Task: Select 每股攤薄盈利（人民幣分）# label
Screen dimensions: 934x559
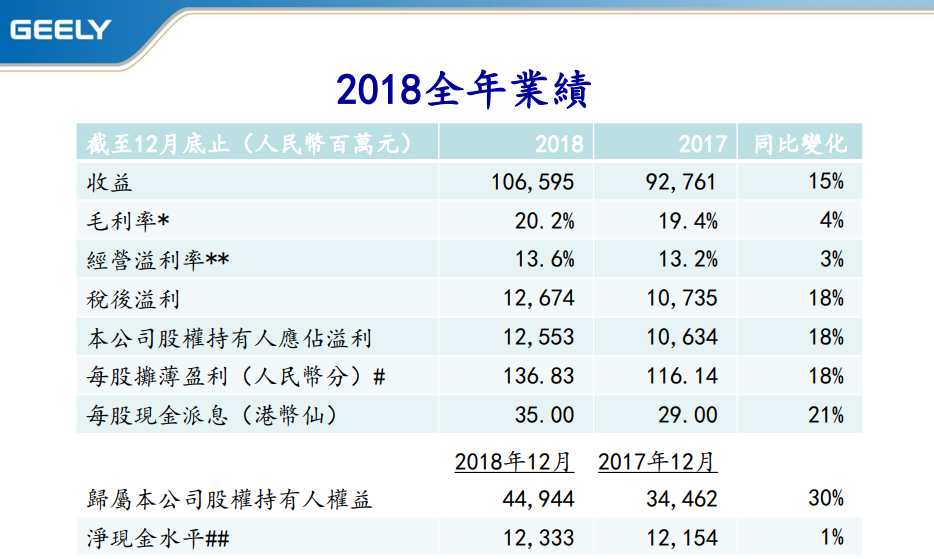Action: click(x=236, y=377)
